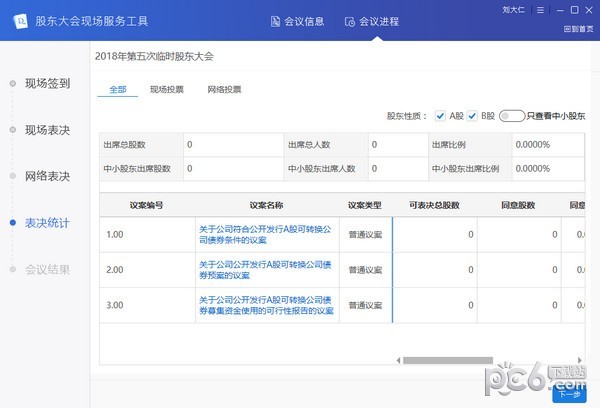Click 普通议案 type in row 2.00
Viewport: 600px width, 408px height.
(x=365, y=270)
